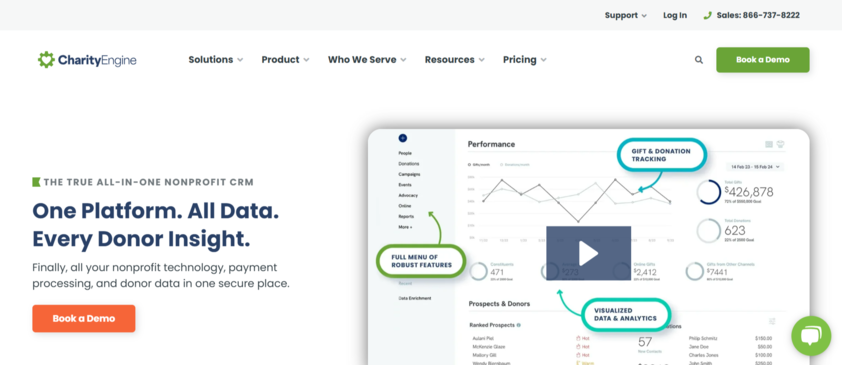Call the Sales phone number link

(x=758, y=16)
